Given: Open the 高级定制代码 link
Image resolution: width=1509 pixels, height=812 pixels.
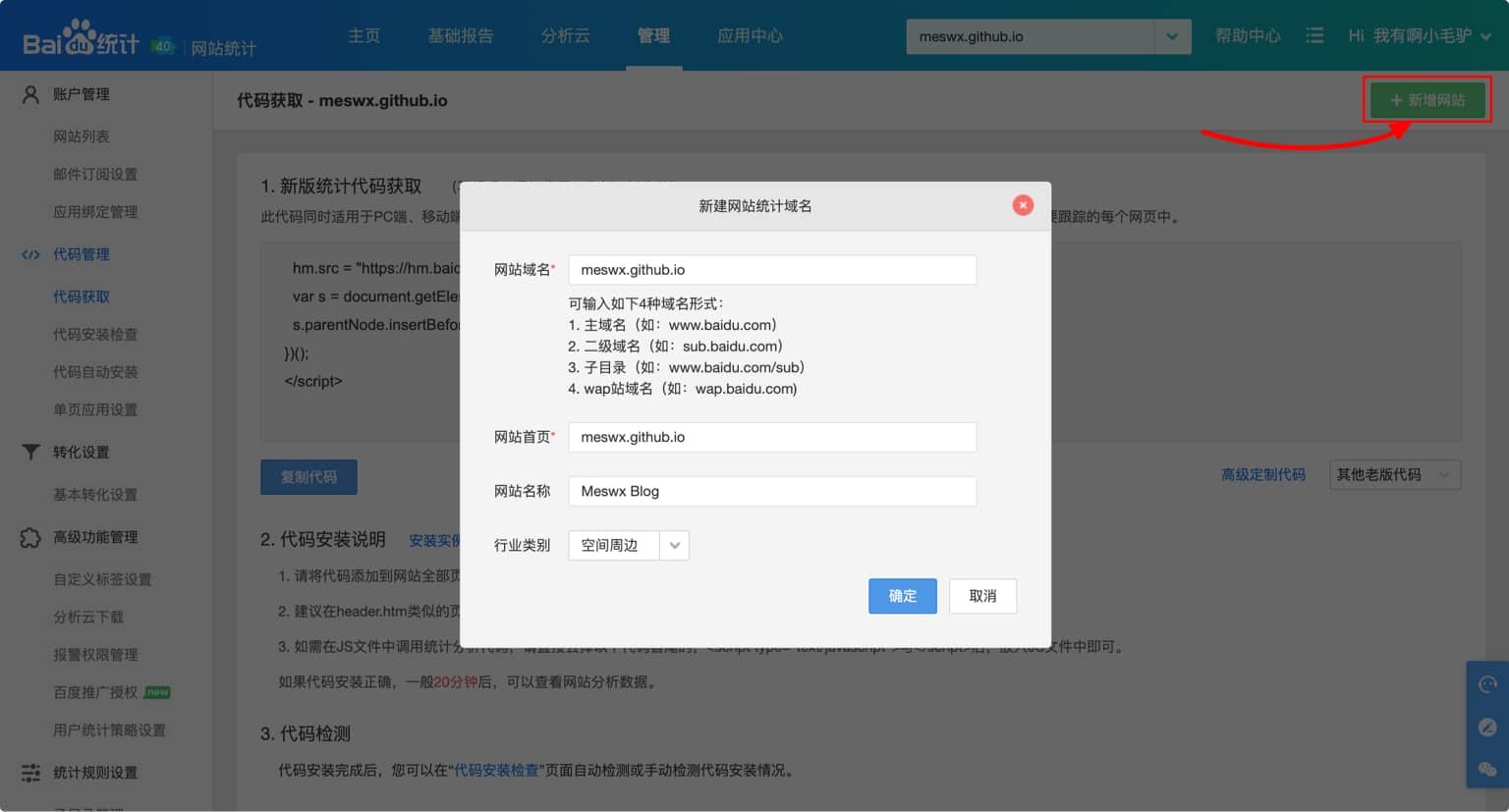Looking at the screenshot, I should click(x=1263, y=474).
